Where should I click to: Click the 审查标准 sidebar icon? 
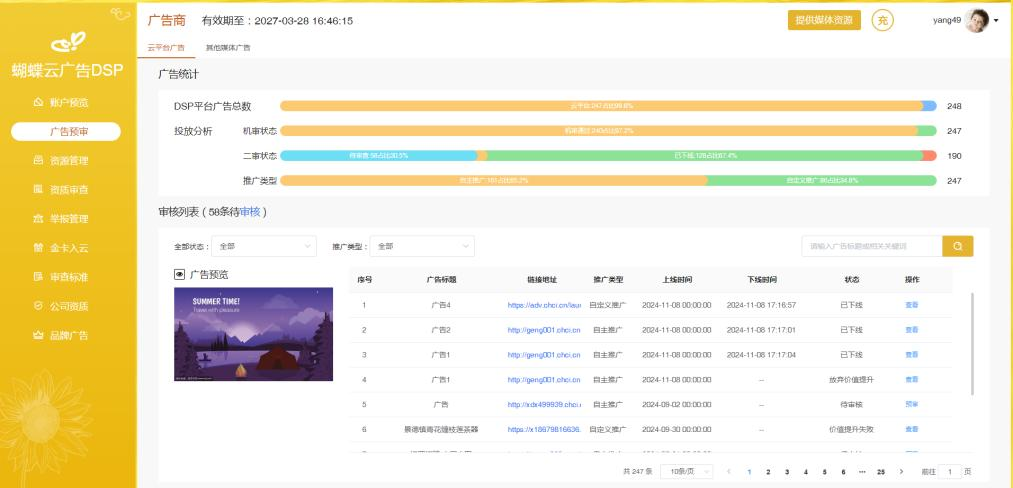click(x=38, y=277)
